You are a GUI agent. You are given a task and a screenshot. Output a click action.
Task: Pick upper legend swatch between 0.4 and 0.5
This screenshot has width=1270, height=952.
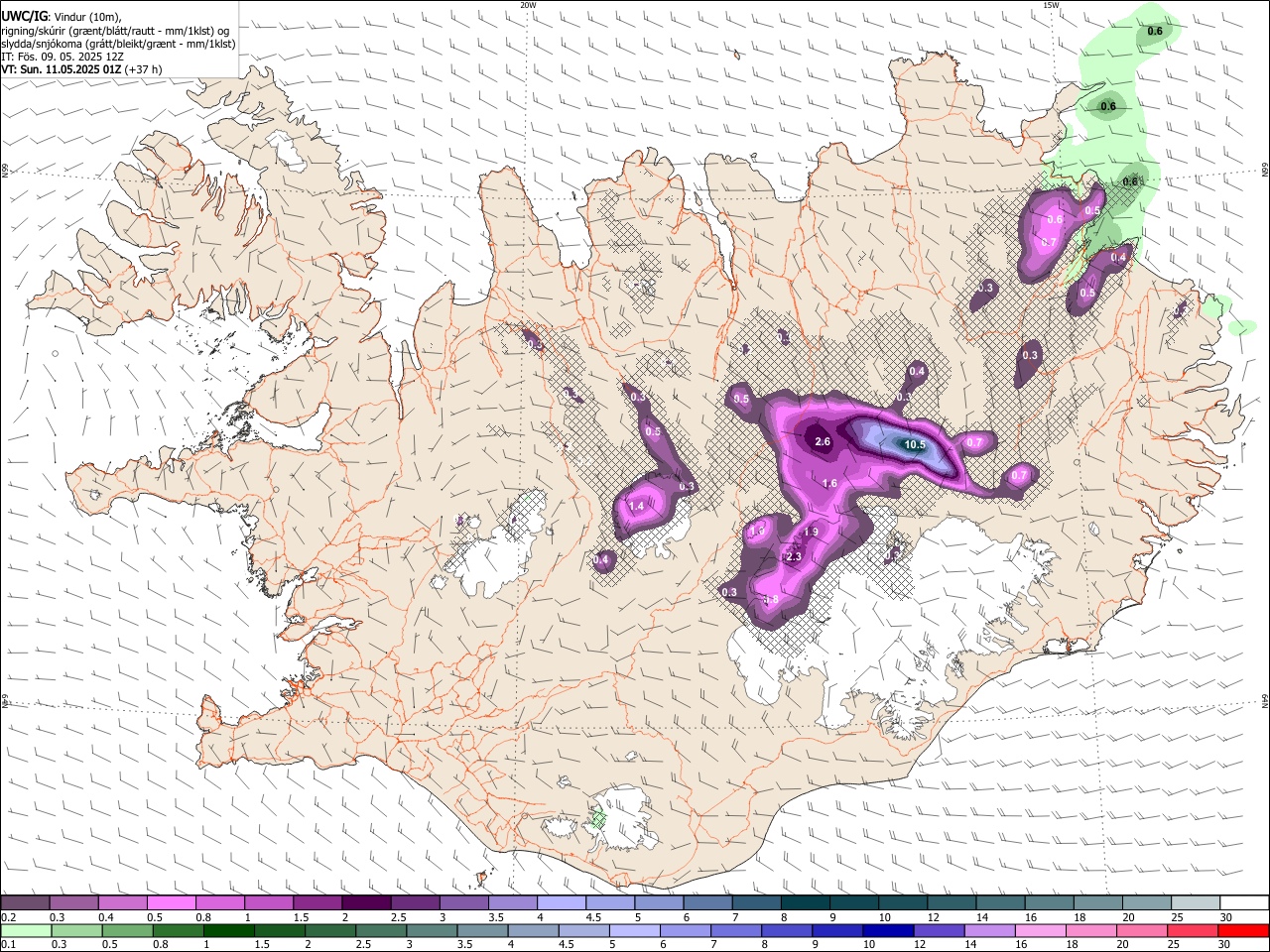click(x=122, y=902)
